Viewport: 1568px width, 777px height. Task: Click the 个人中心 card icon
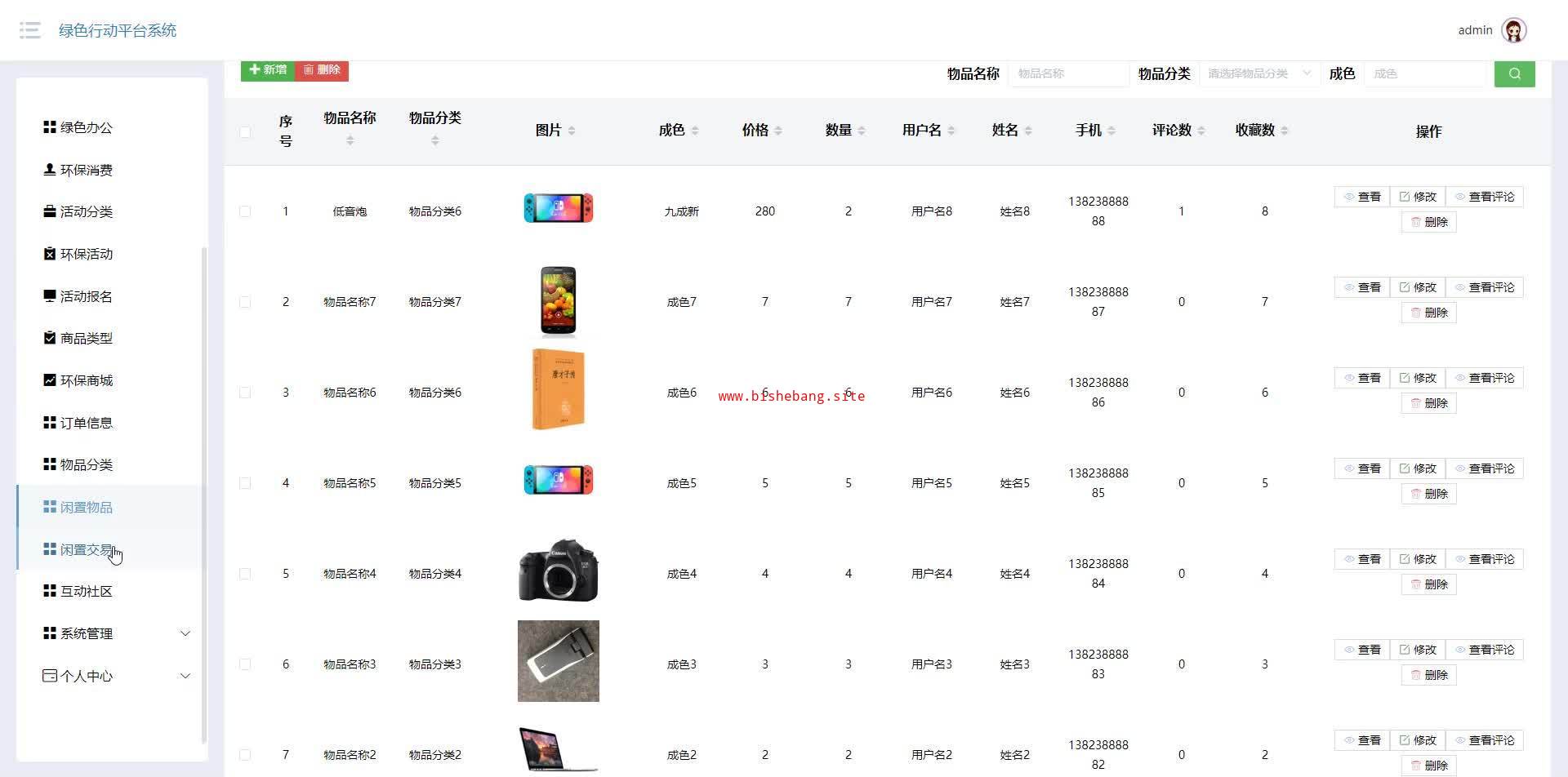pyautogui.click(x=49, y=676)
